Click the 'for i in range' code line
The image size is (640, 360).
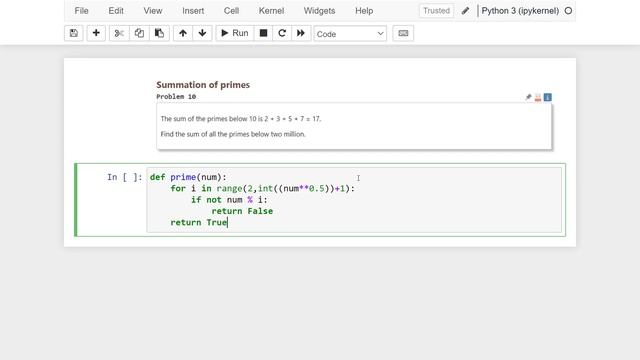pyautogui.click(x=262, y=189)
